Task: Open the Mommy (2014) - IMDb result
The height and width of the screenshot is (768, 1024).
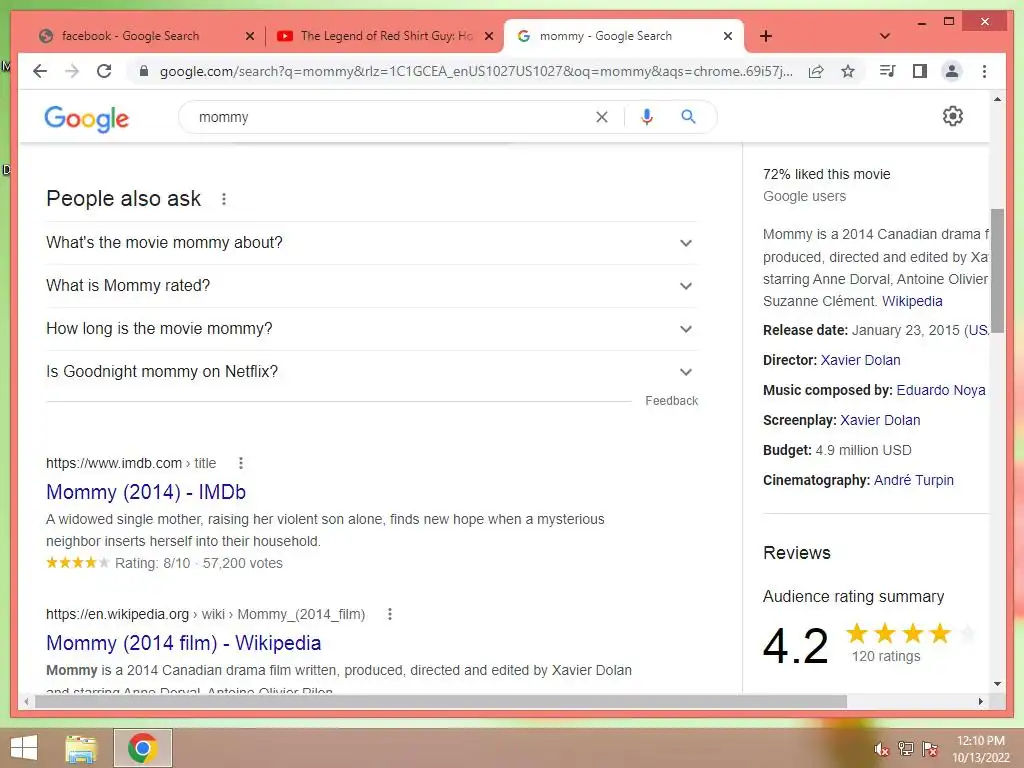Action: [x=146, y=492]
